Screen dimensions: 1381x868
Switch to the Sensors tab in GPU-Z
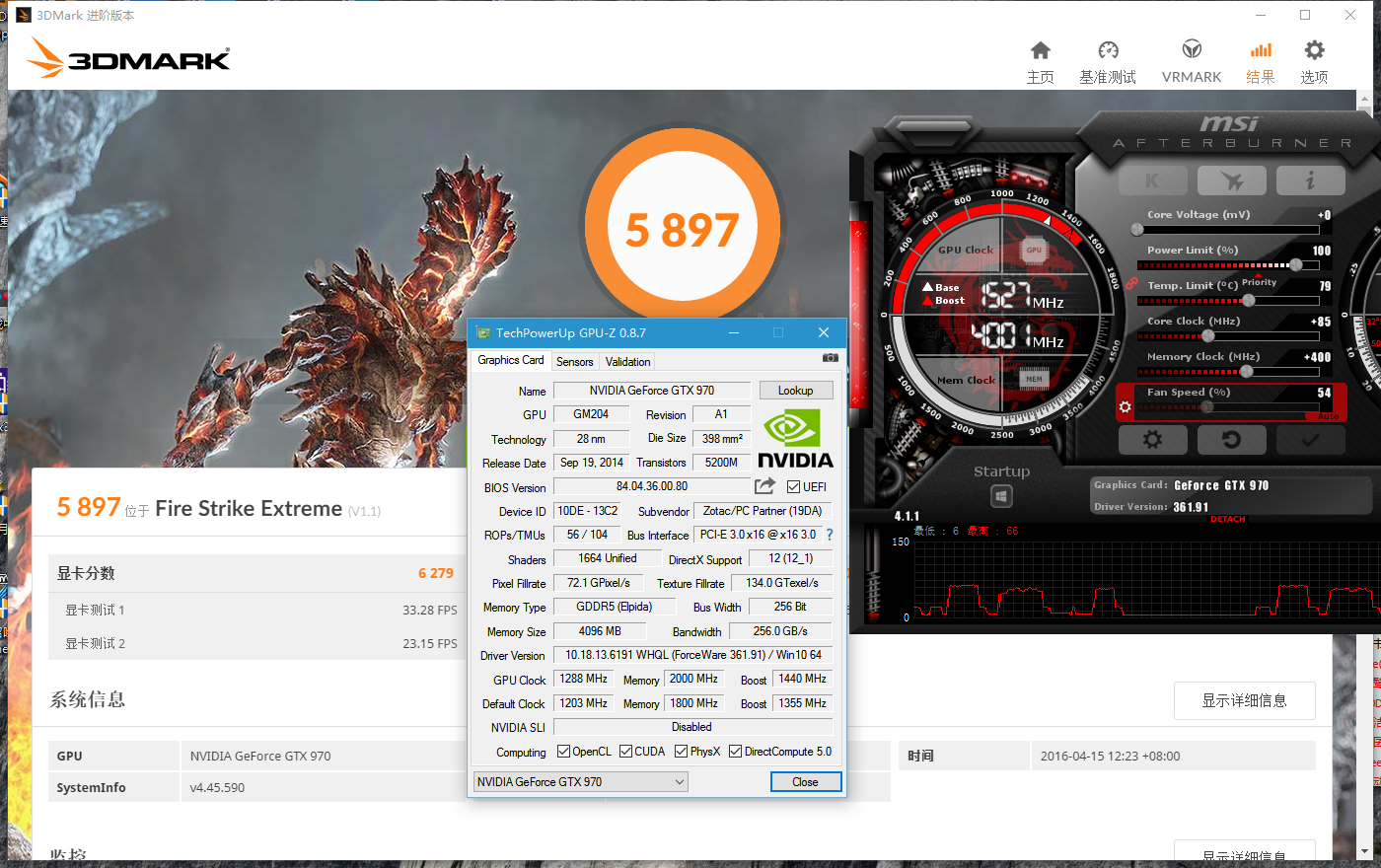coord(575,362)
